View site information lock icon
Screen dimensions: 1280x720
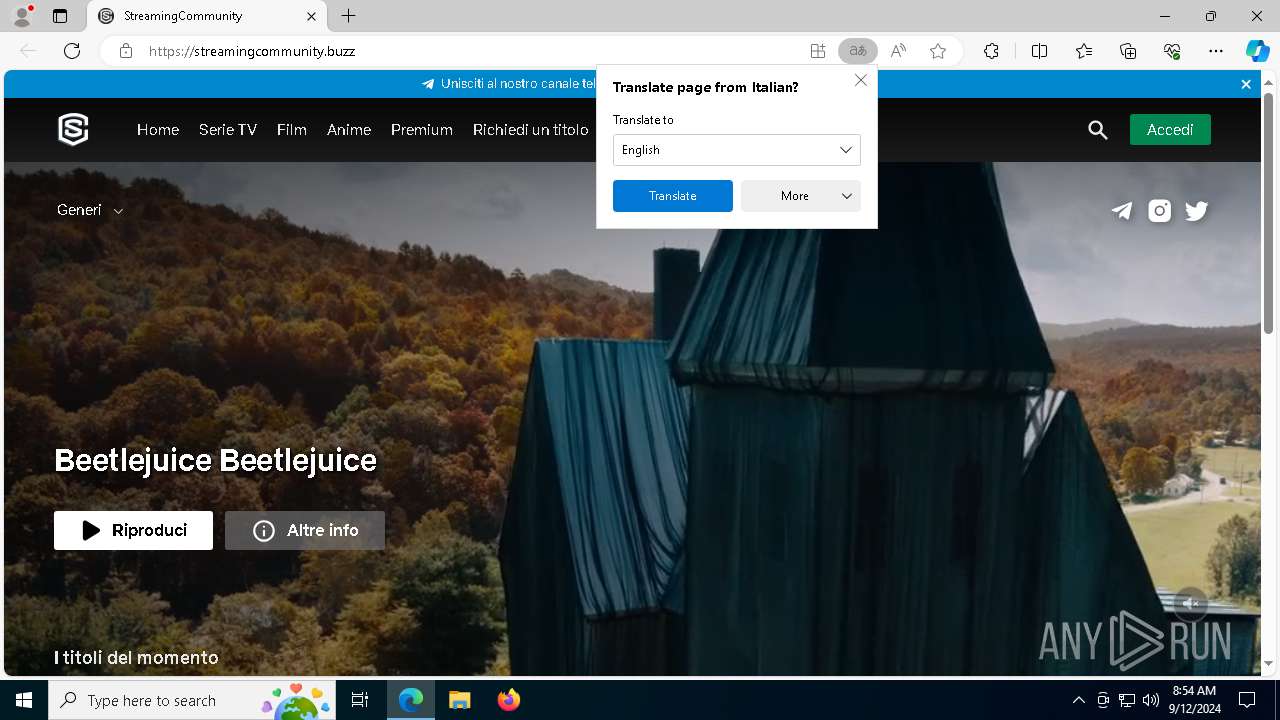click(126, 51)
